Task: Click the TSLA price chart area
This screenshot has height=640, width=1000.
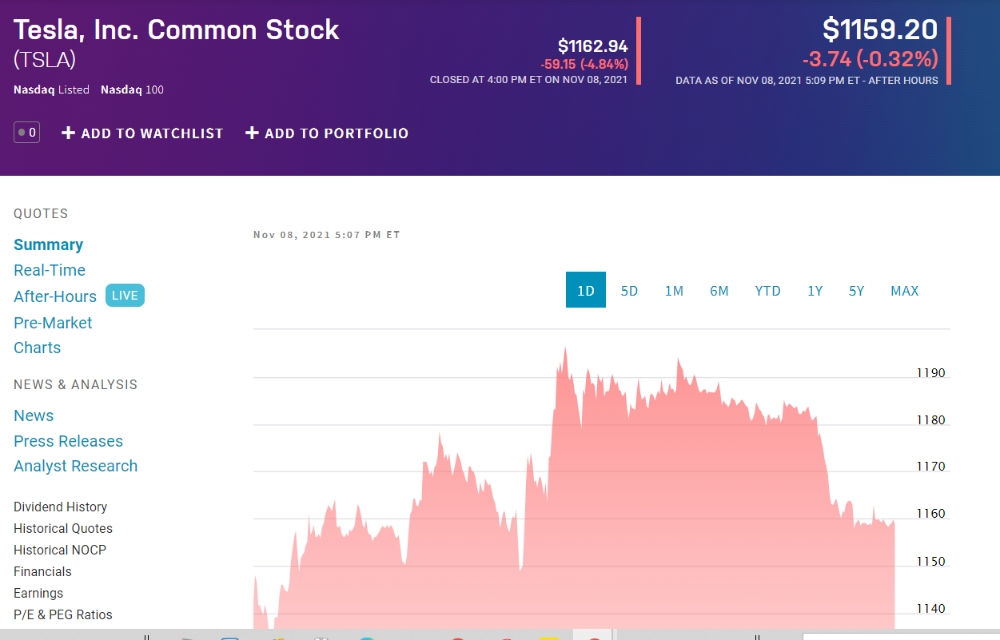Action: (x=600, y=500)
